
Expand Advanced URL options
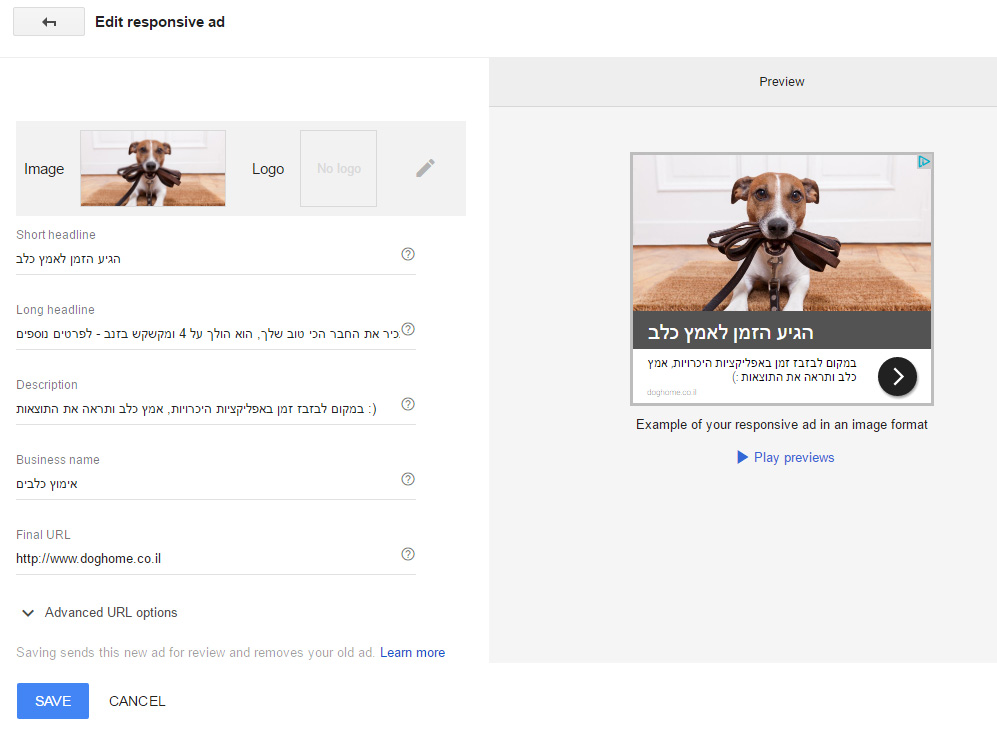coord(98,612)
